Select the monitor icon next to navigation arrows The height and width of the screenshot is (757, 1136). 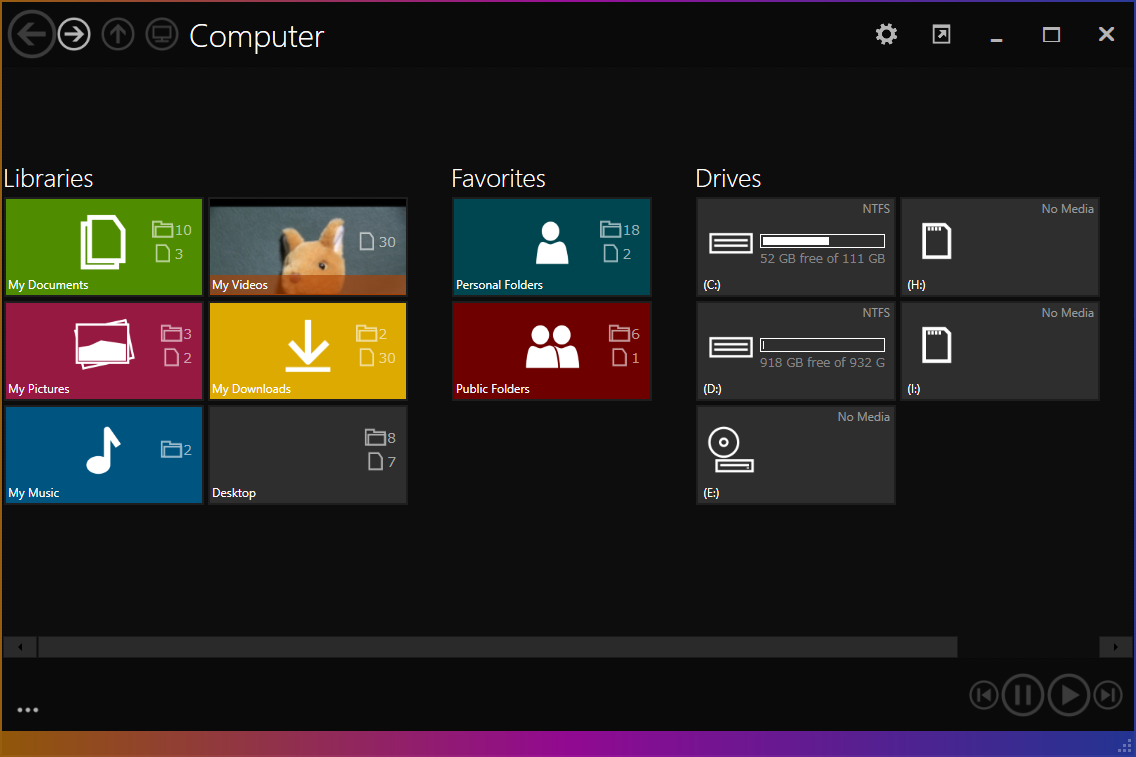[x=161, y=33]
